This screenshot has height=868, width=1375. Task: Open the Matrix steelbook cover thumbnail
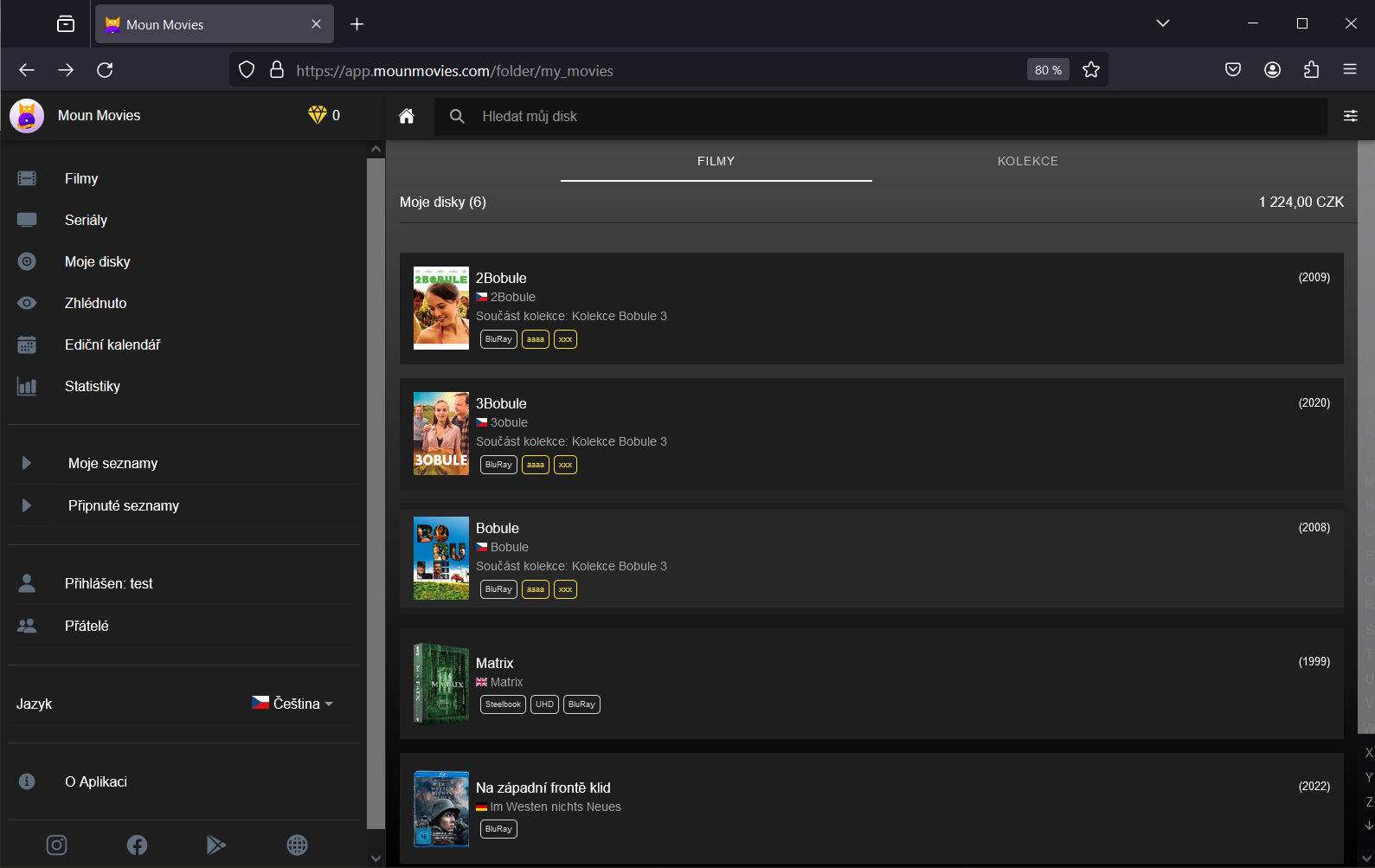(440, 684)
